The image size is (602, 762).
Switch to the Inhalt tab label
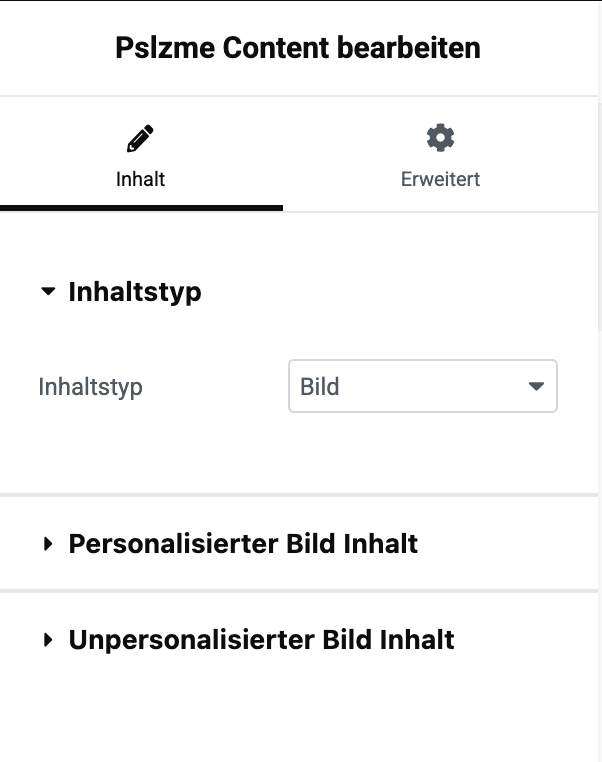pyautogui.click(x=140, y=180)
